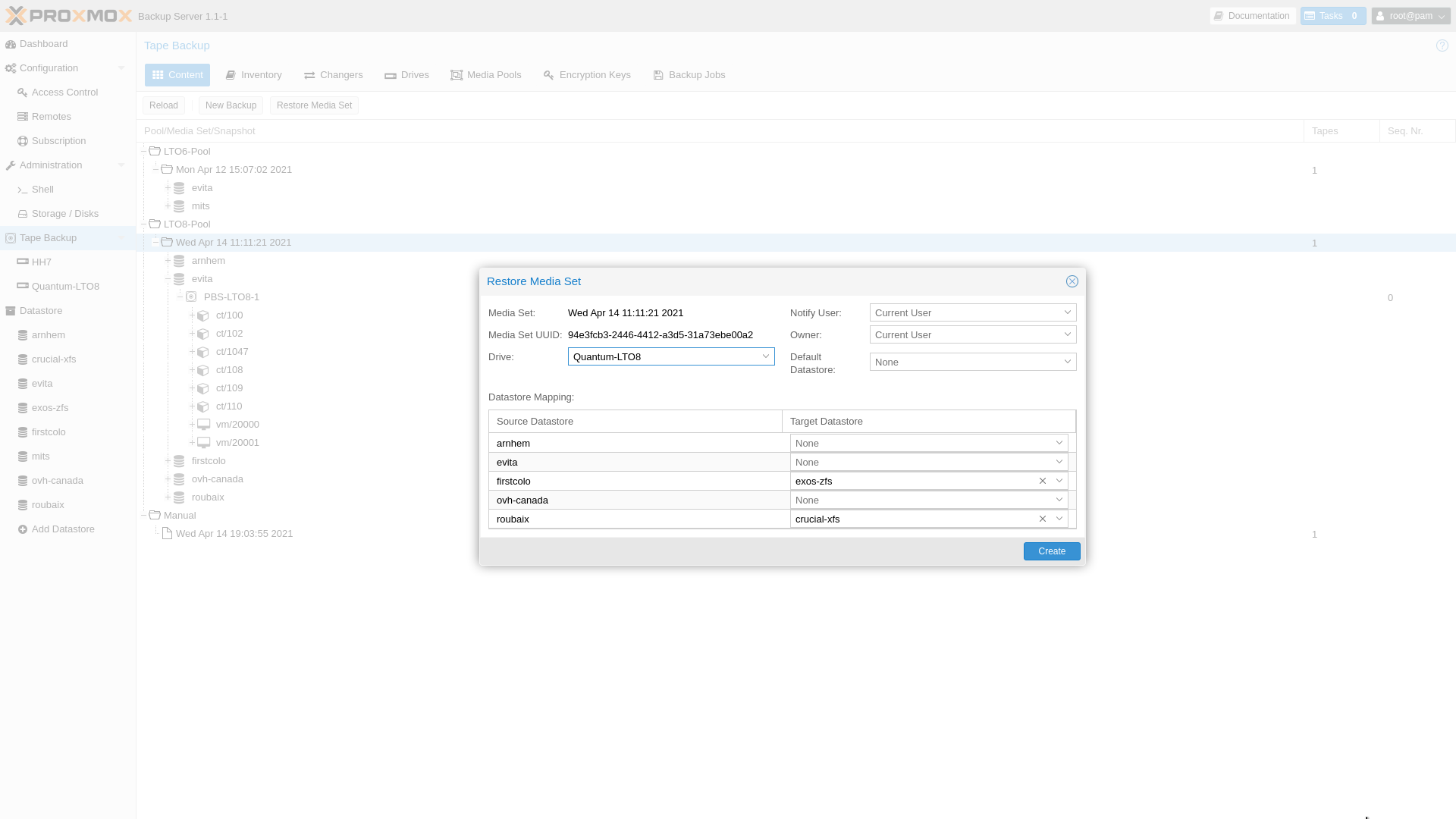The width and height of the screenshot is (1456, 819).
Task: Close the Restore Media Set dialog
Action: [1072, 281]
